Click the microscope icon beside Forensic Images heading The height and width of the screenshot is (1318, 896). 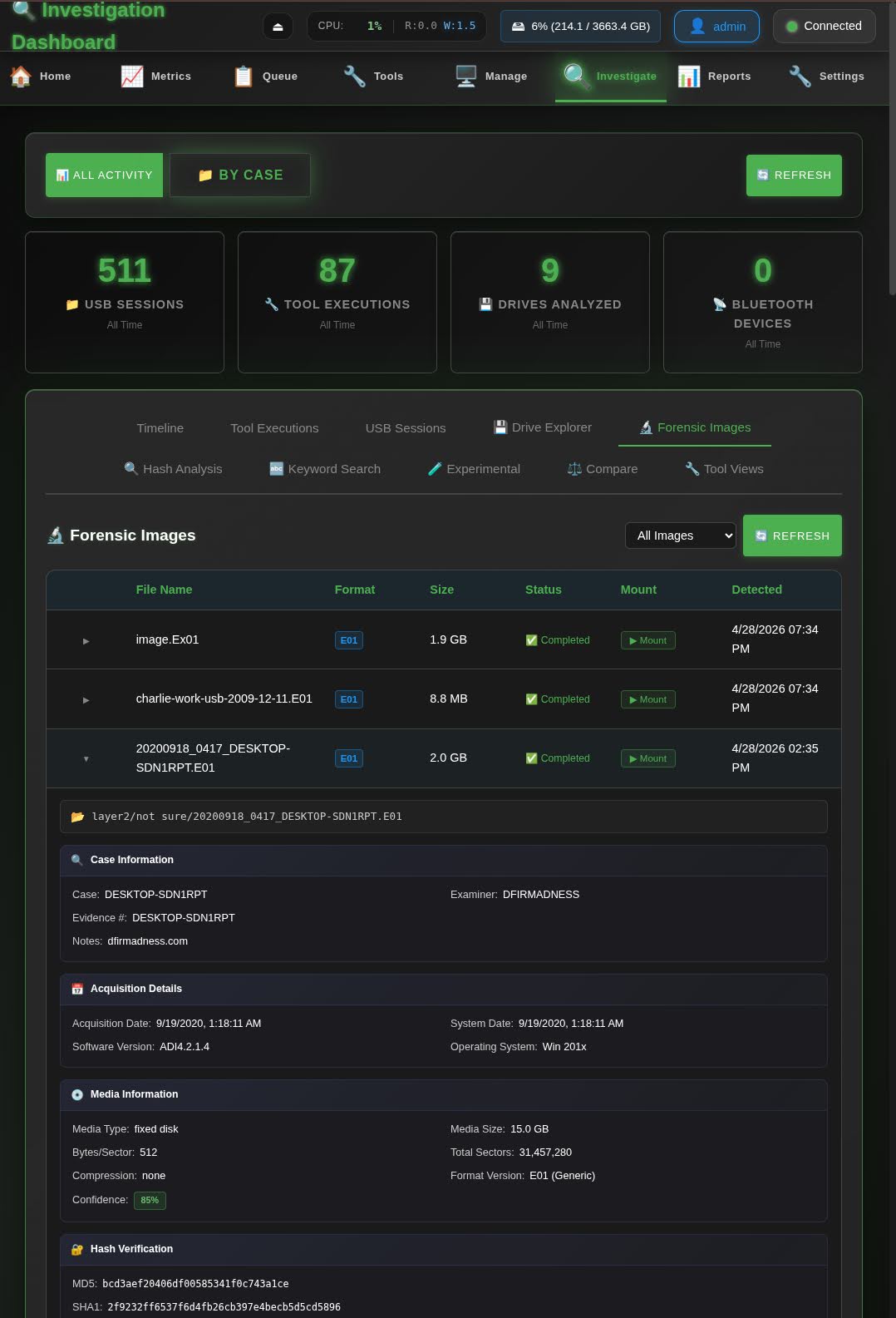[56, 536]
